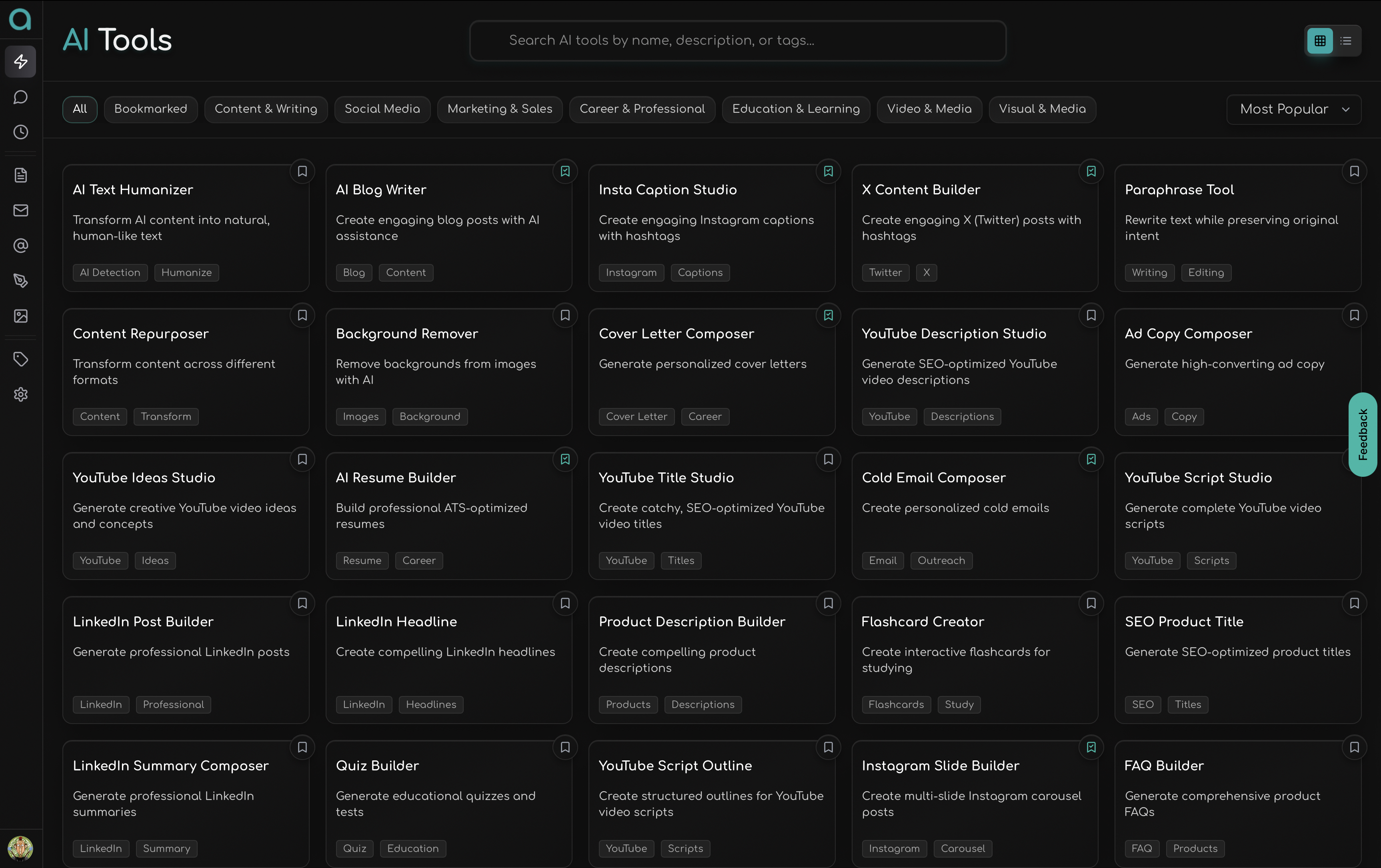This screenshot has width=1381, height=868.
Task: Filter tools by Social Media category
Action: 382,109
